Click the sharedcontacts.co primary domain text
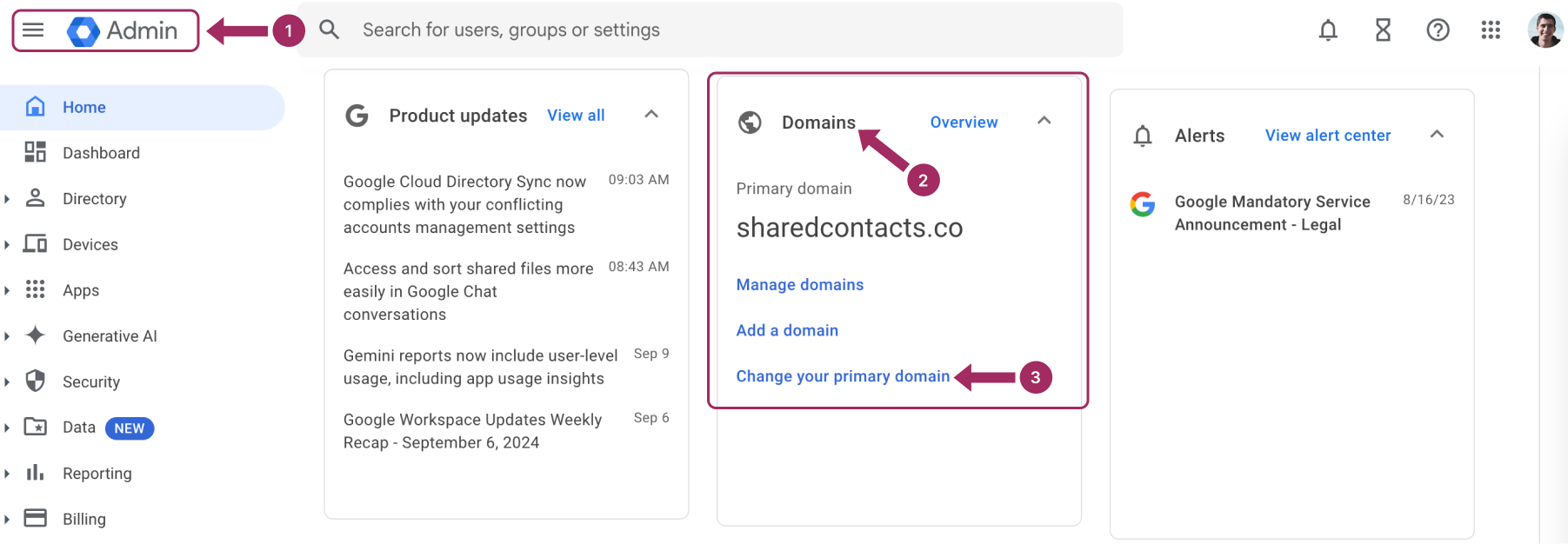Screen dimensions: 1568x544 pyautogui.click(x=850, y=228)
